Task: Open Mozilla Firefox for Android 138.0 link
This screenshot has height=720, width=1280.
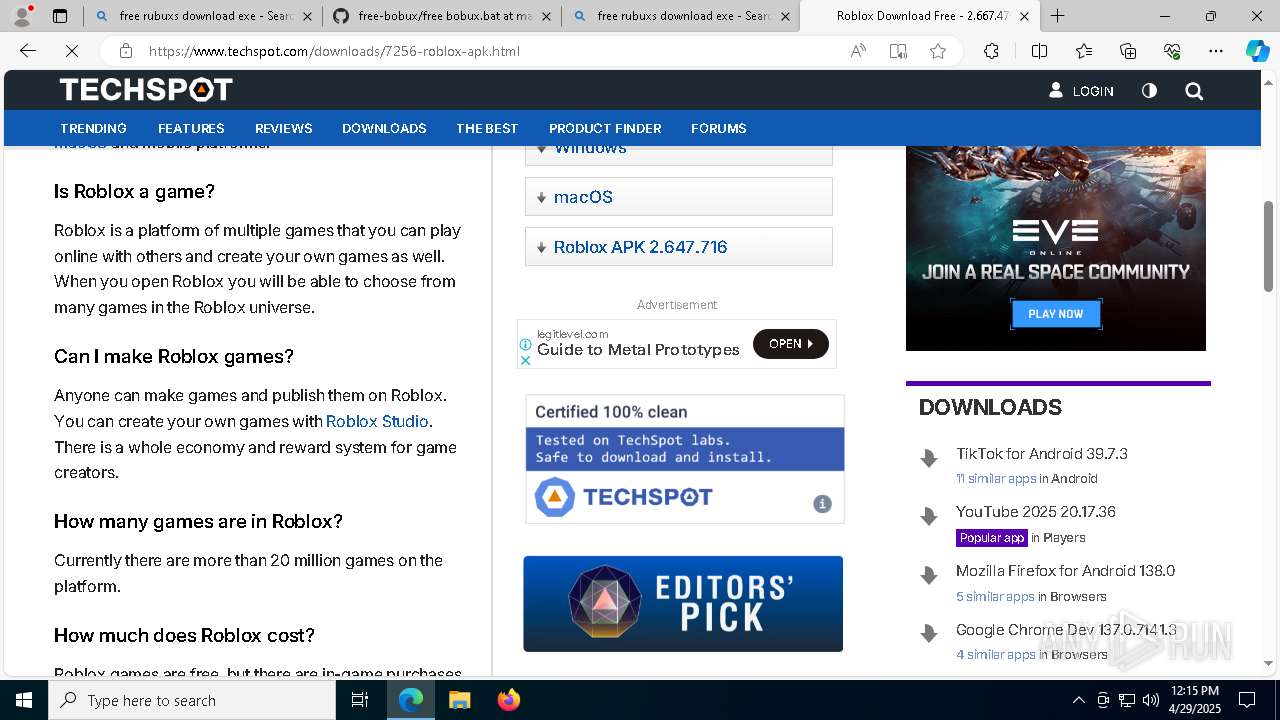Action: [x=1065, y=571]
